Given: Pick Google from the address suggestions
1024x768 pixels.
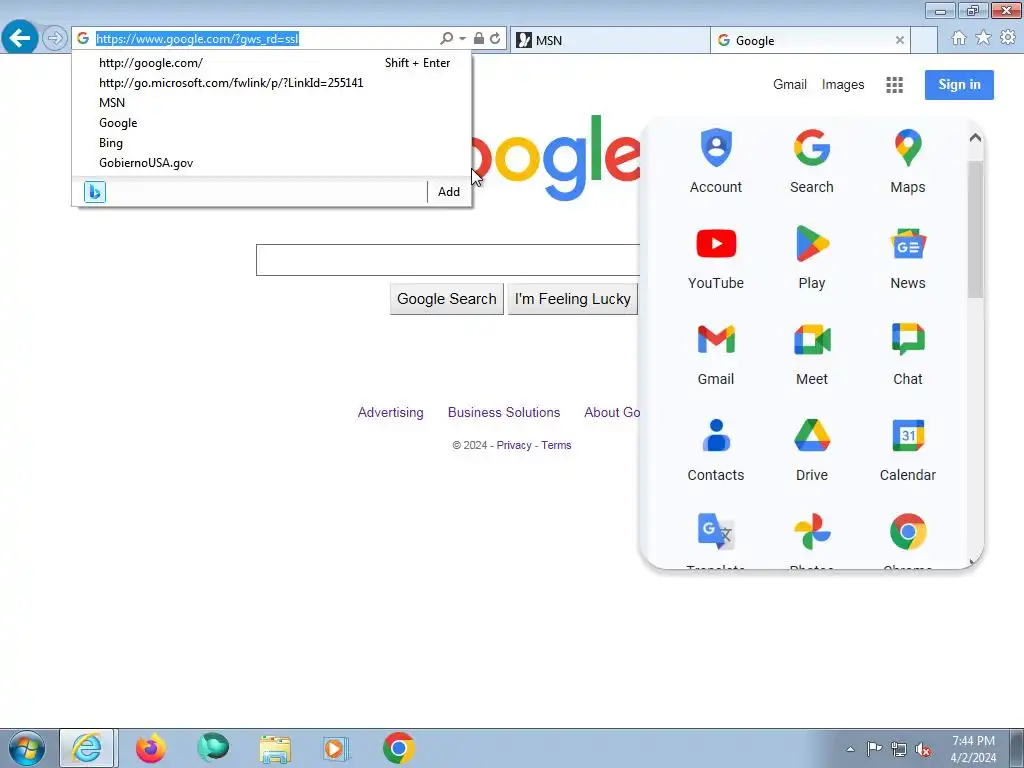Looking at the screenshot, I should click(x=272, y=123).
